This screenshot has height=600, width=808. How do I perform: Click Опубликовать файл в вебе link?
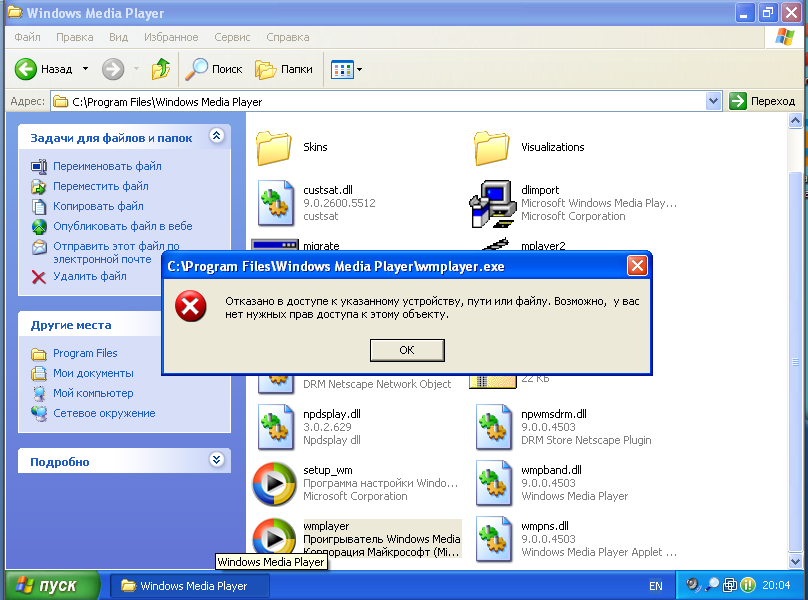[x=123, y=226]
